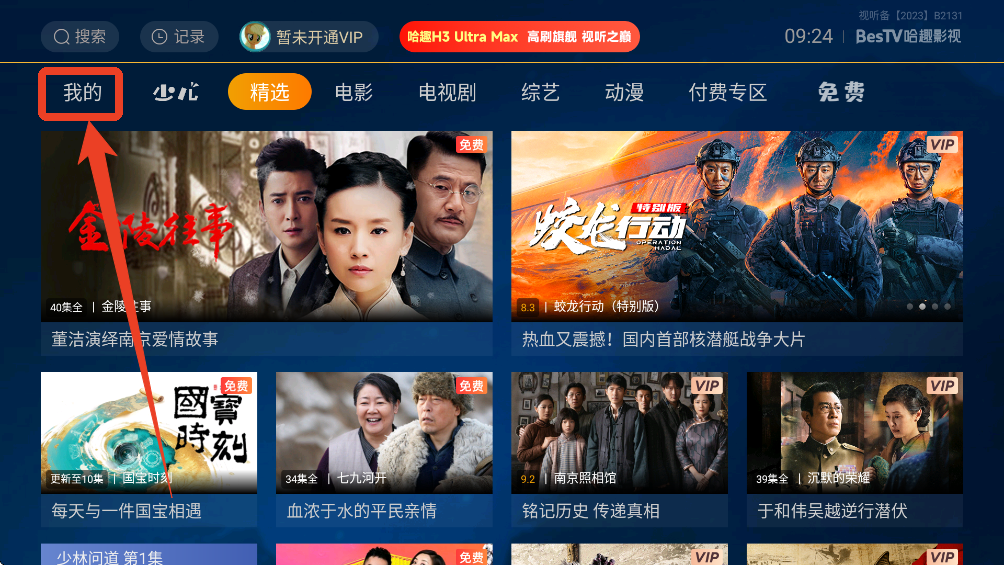Select the stylized 少儿 kids logo tab
Viewport: 1004px width, 565px height.
pos(175,92)
